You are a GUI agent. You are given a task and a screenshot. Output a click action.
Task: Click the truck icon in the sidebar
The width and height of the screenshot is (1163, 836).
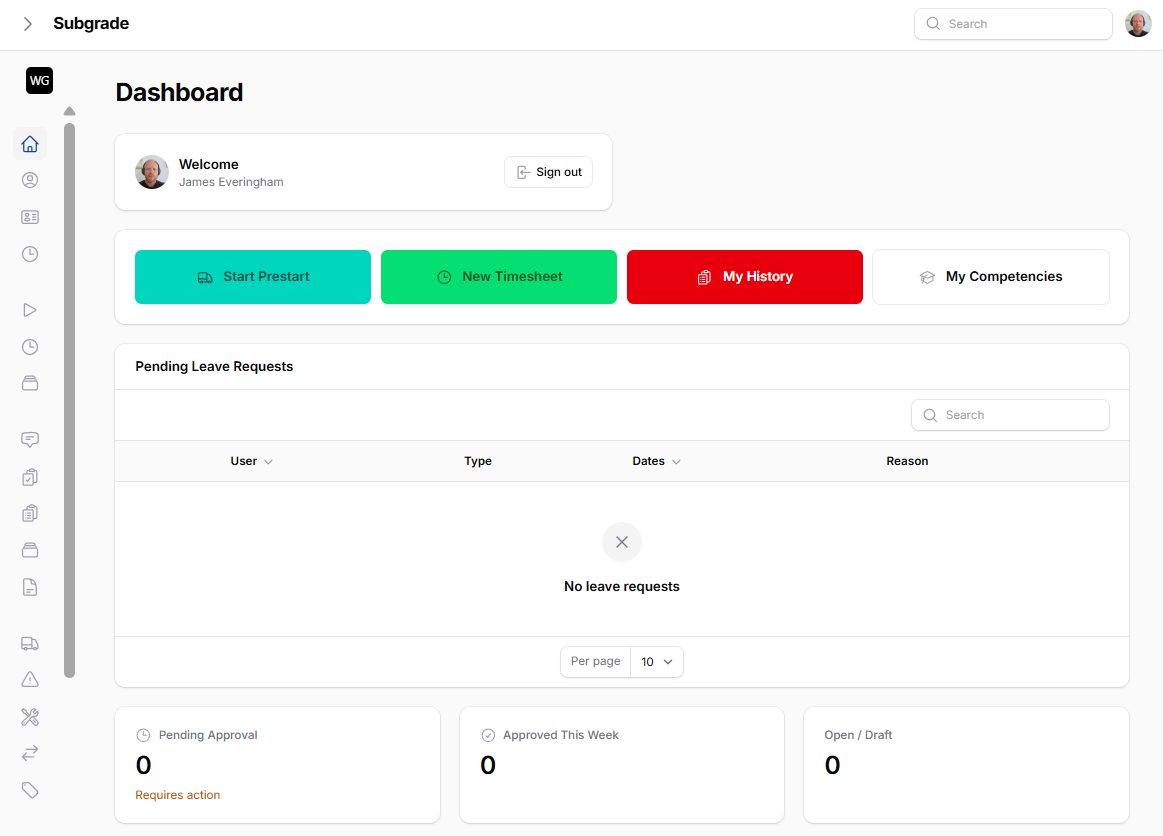click(x=30, y=644)
